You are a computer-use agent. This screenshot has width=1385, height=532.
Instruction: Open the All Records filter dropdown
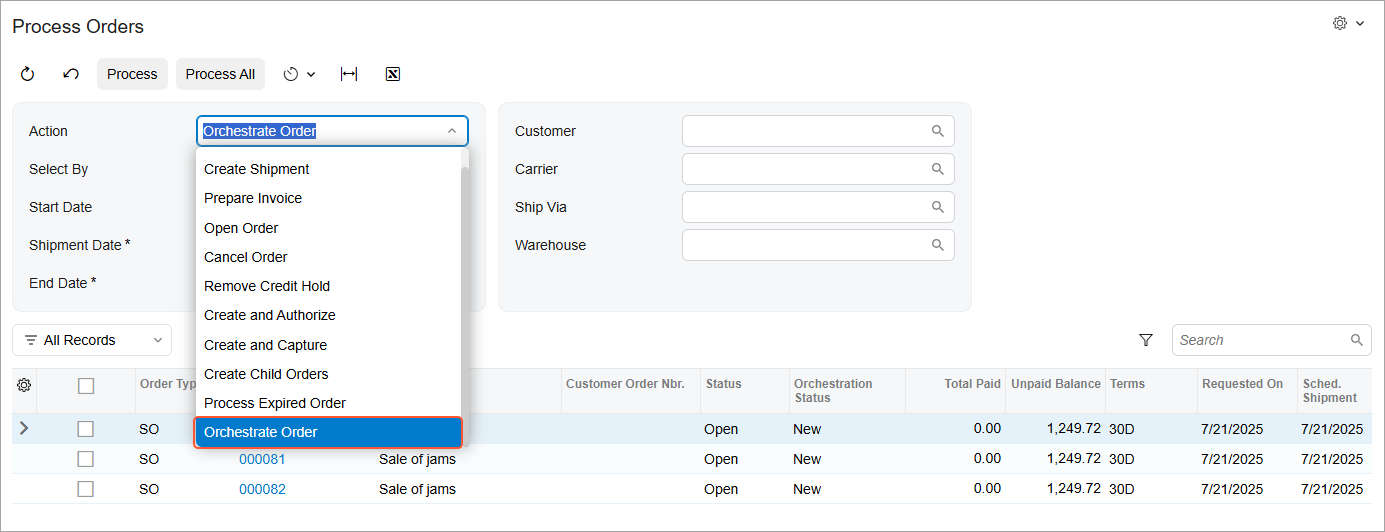pos(92,340)
